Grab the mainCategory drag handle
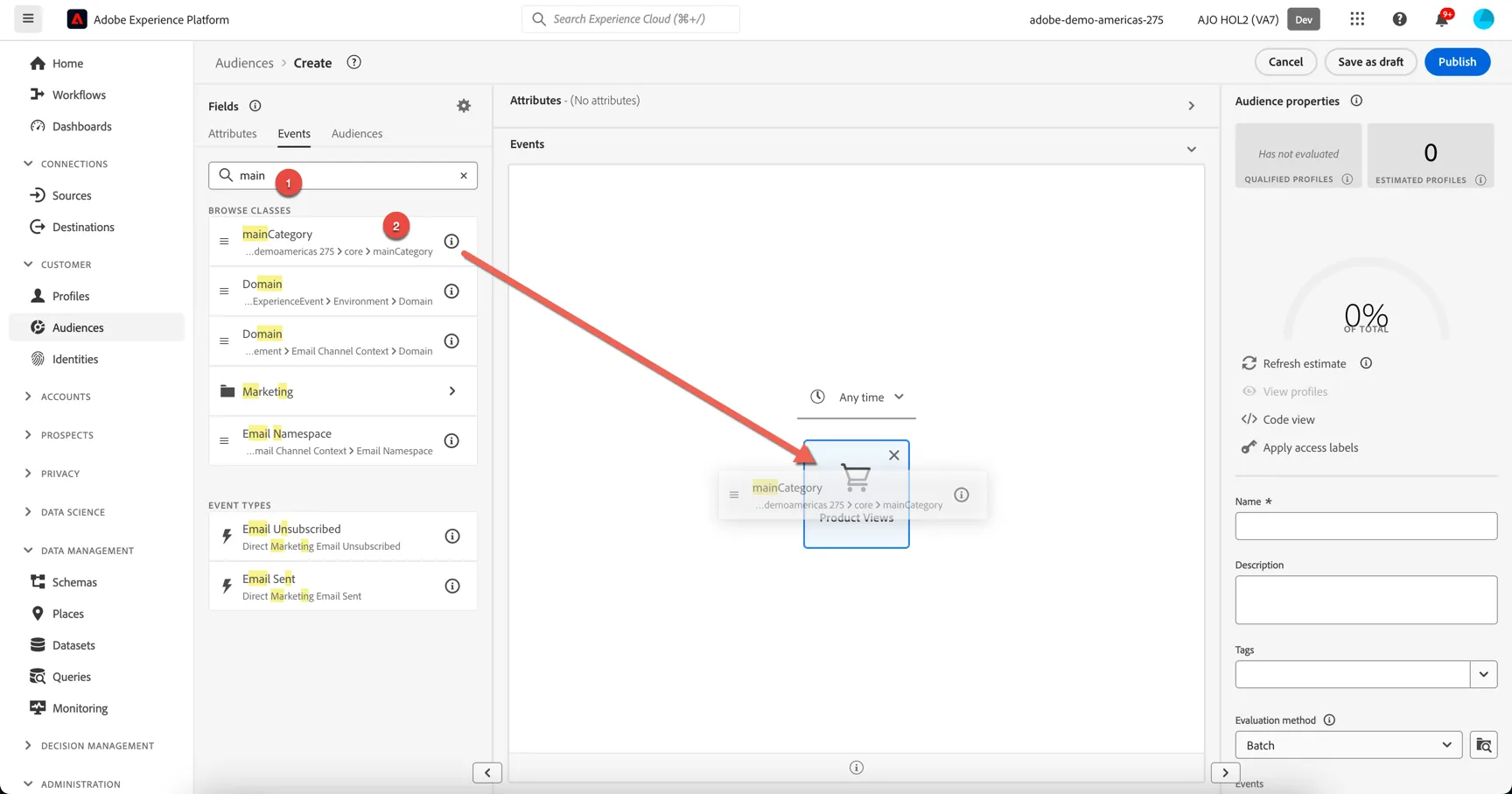The width and height of the screenshot is (1512, 794). click(x=224, y=241)
